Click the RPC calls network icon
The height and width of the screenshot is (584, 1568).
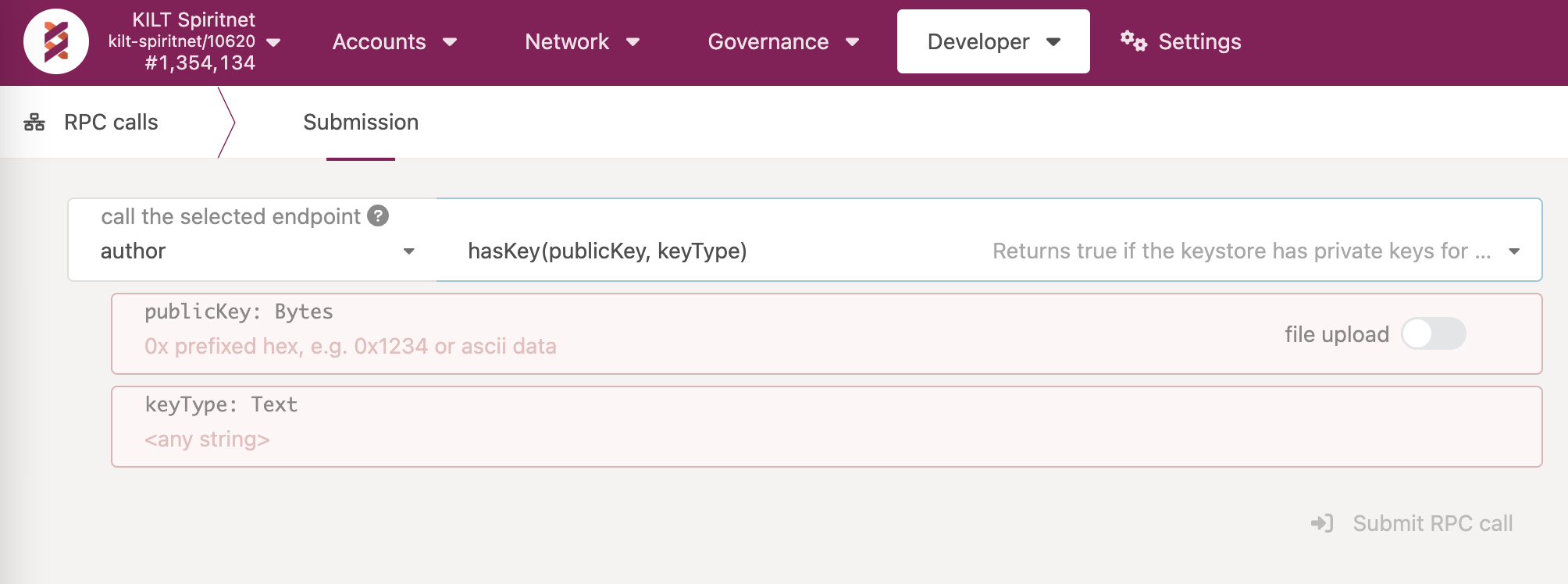34,123
